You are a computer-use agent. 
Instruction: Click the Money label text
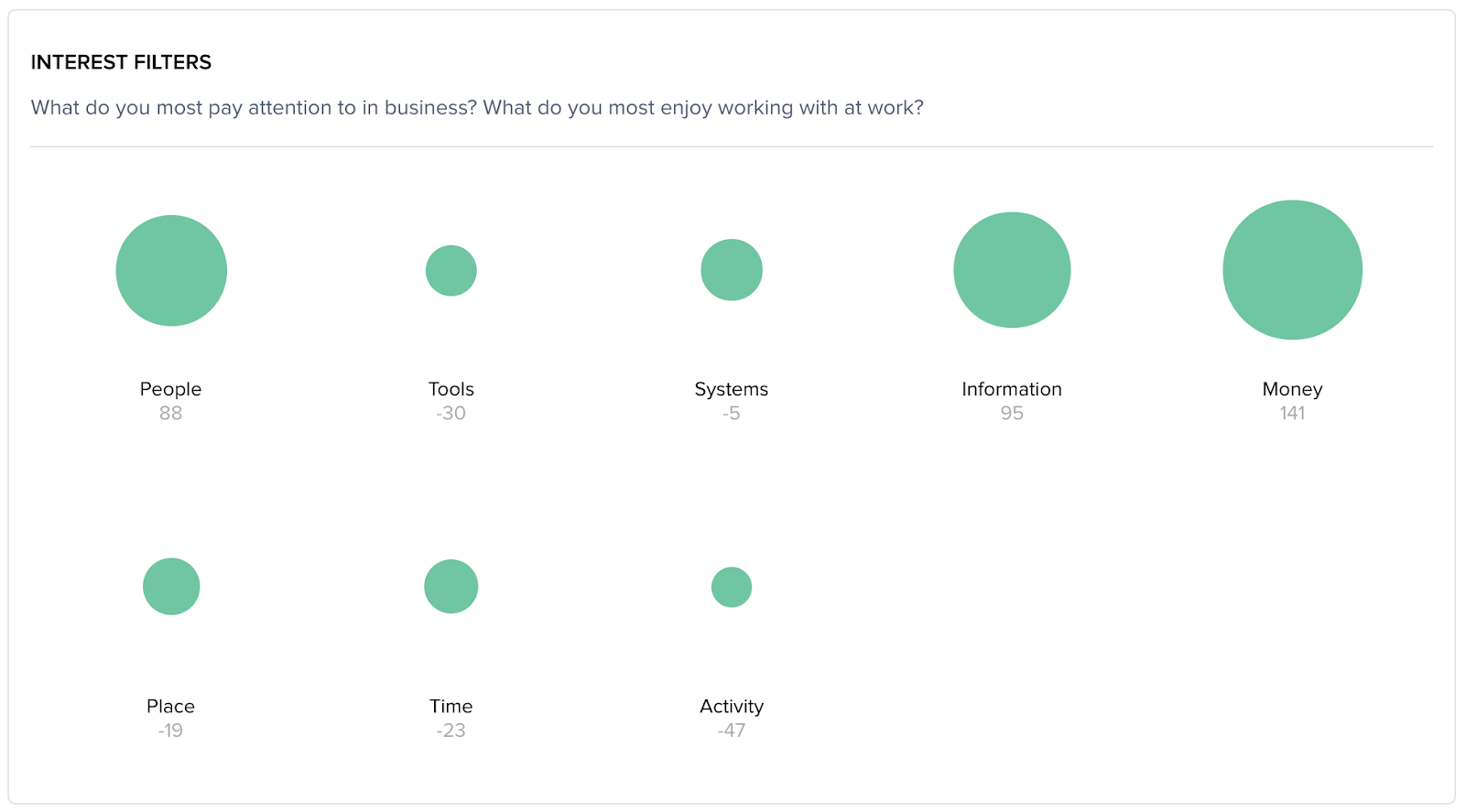(1292, 389)
